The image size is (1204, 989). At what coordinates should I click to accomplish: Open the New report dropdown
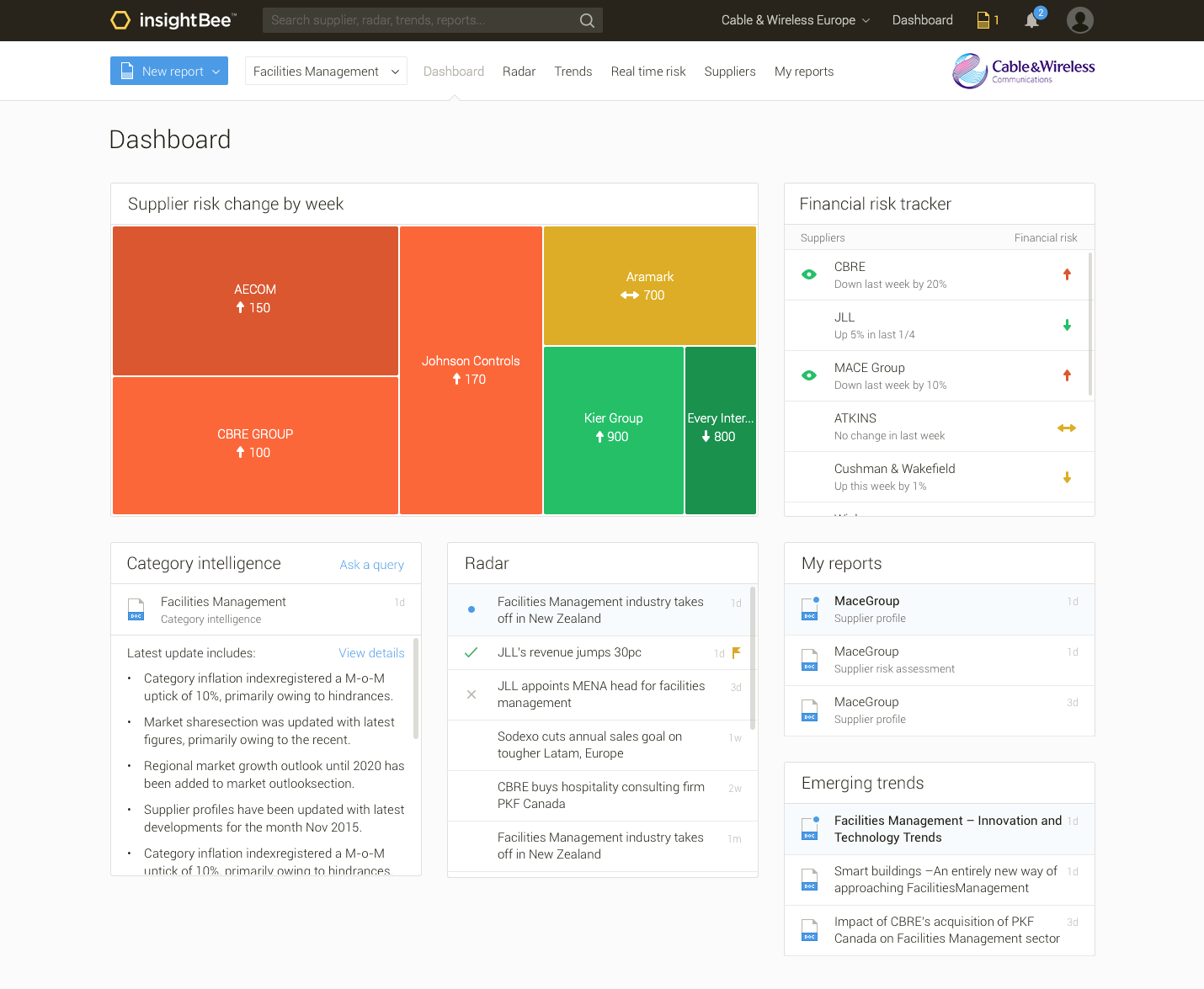click(x=169, y=71)
